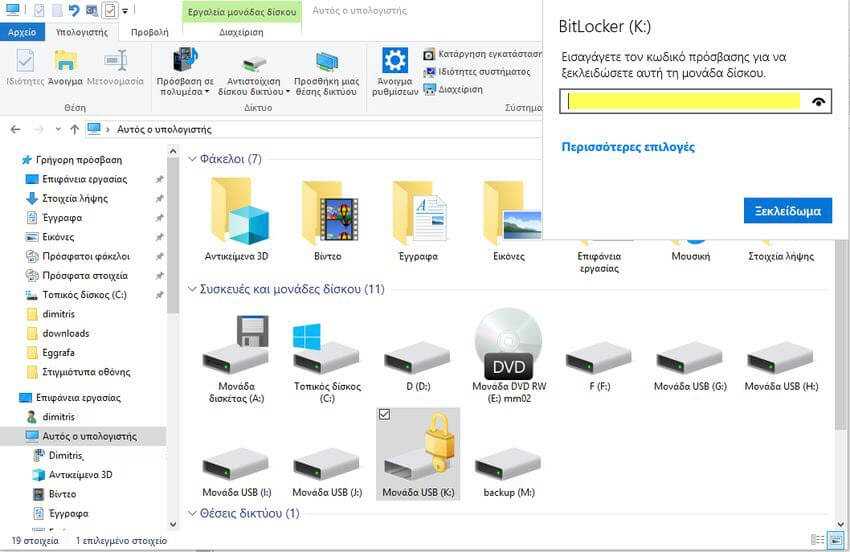Open Map network drive dropdown arrow

coord(288,92)
